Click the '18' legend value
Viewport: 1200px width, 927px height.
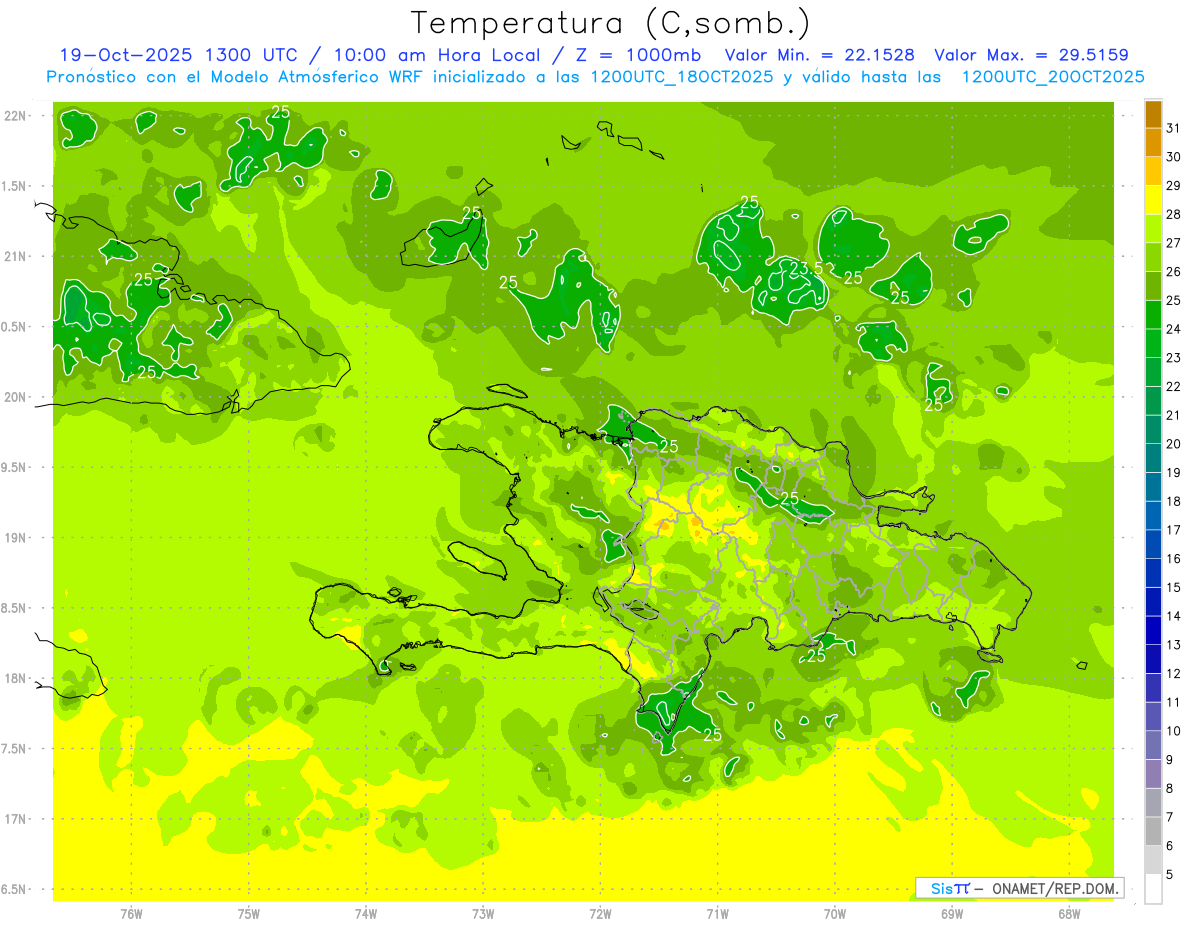coord(1174,502)
